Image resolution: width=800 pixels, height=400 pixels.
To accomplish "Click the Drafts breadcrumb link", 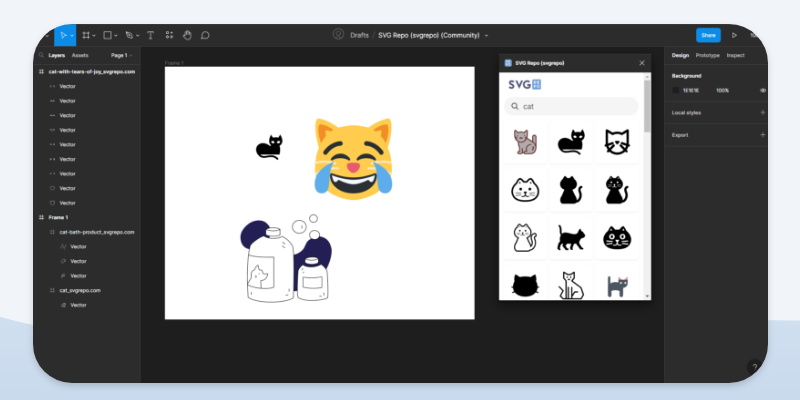I will [359, 35].
